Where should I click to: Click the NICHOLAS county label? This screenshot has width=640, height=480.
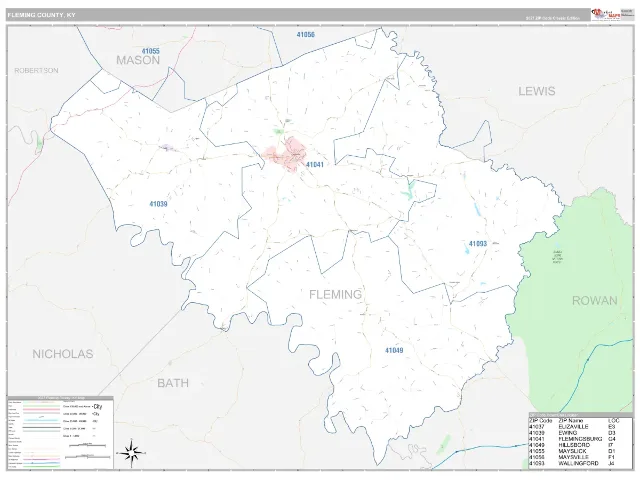tap(63, 354)
